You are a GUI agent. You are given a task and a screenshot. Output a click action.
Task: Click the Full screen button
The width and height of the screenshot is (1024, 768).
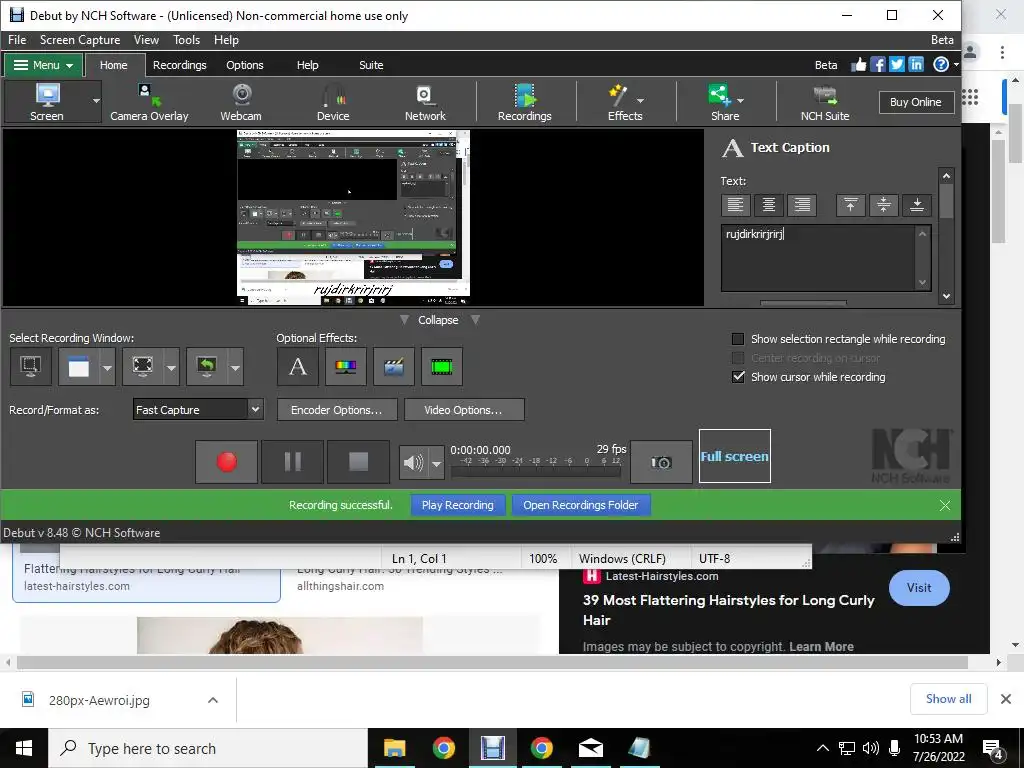[x=735, y=456]
